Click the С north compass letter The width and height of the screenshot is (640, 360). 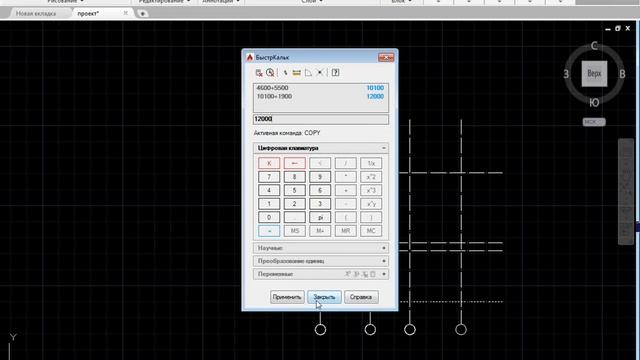point(594,46)
